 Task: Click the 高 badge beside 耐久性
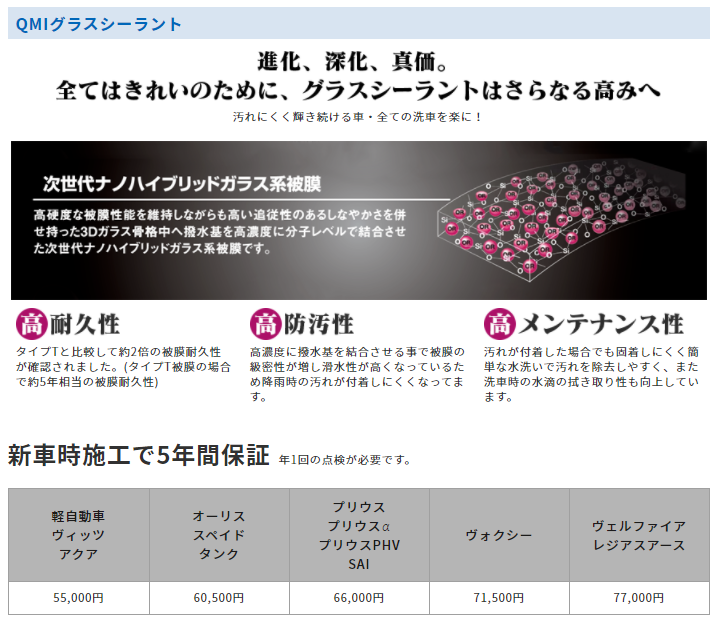point(32,324)
